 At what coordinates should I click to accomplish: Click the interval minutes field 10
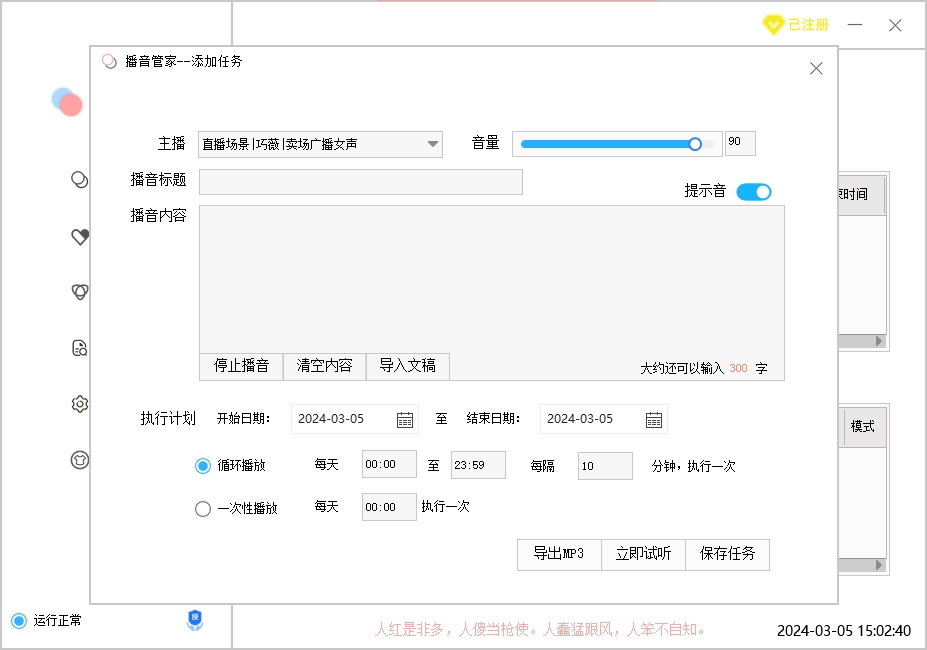605,466
